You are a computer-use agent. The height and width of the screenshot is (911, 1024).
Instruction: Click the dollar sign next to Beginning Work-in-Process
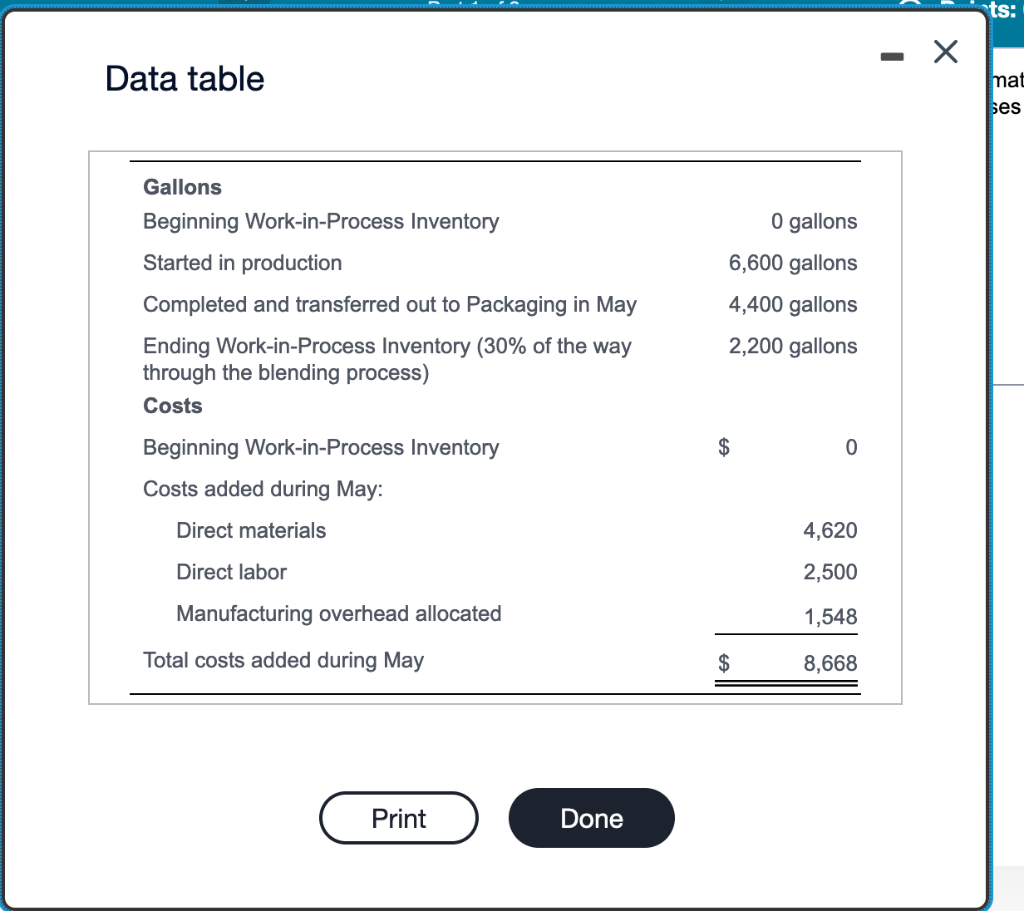[722, 447]
